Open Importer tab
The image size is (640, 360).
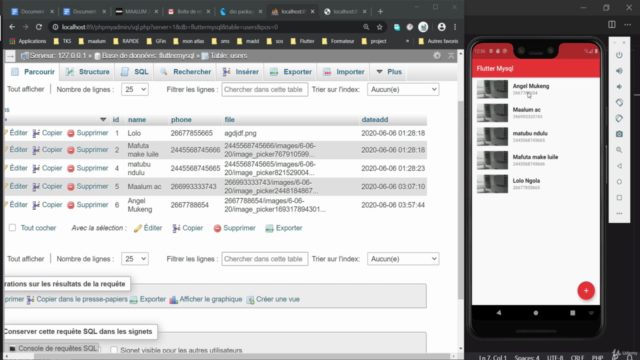344,72
